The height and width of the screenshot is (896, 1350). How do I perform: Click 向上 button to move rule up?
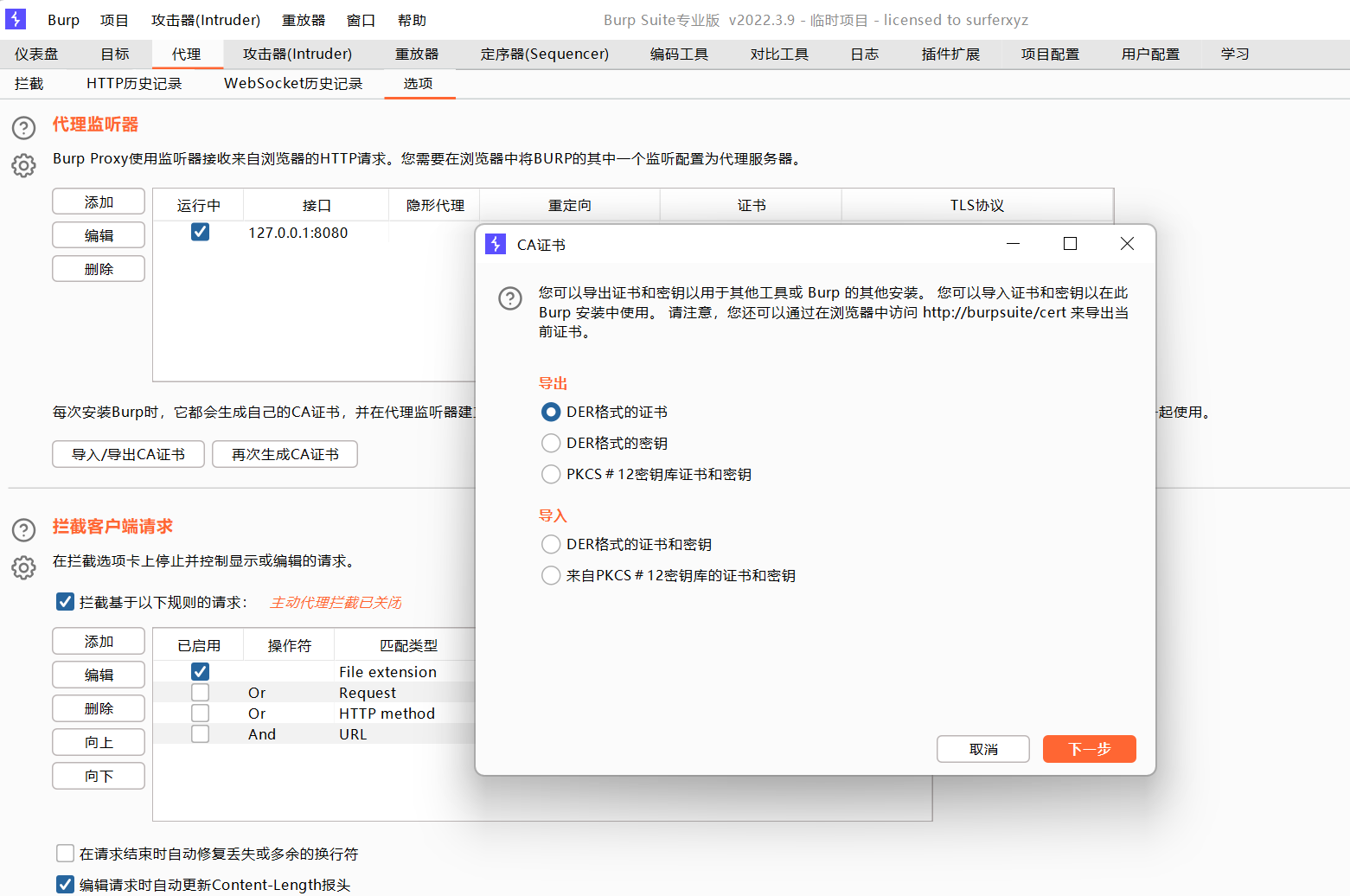(x=99, y=742)
